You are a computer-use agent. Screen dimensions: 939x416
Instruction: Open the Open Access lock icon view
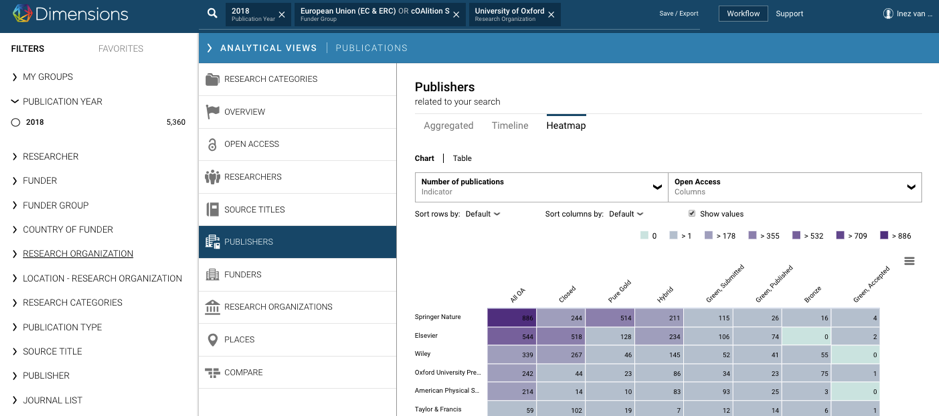[x=212, y=144]
